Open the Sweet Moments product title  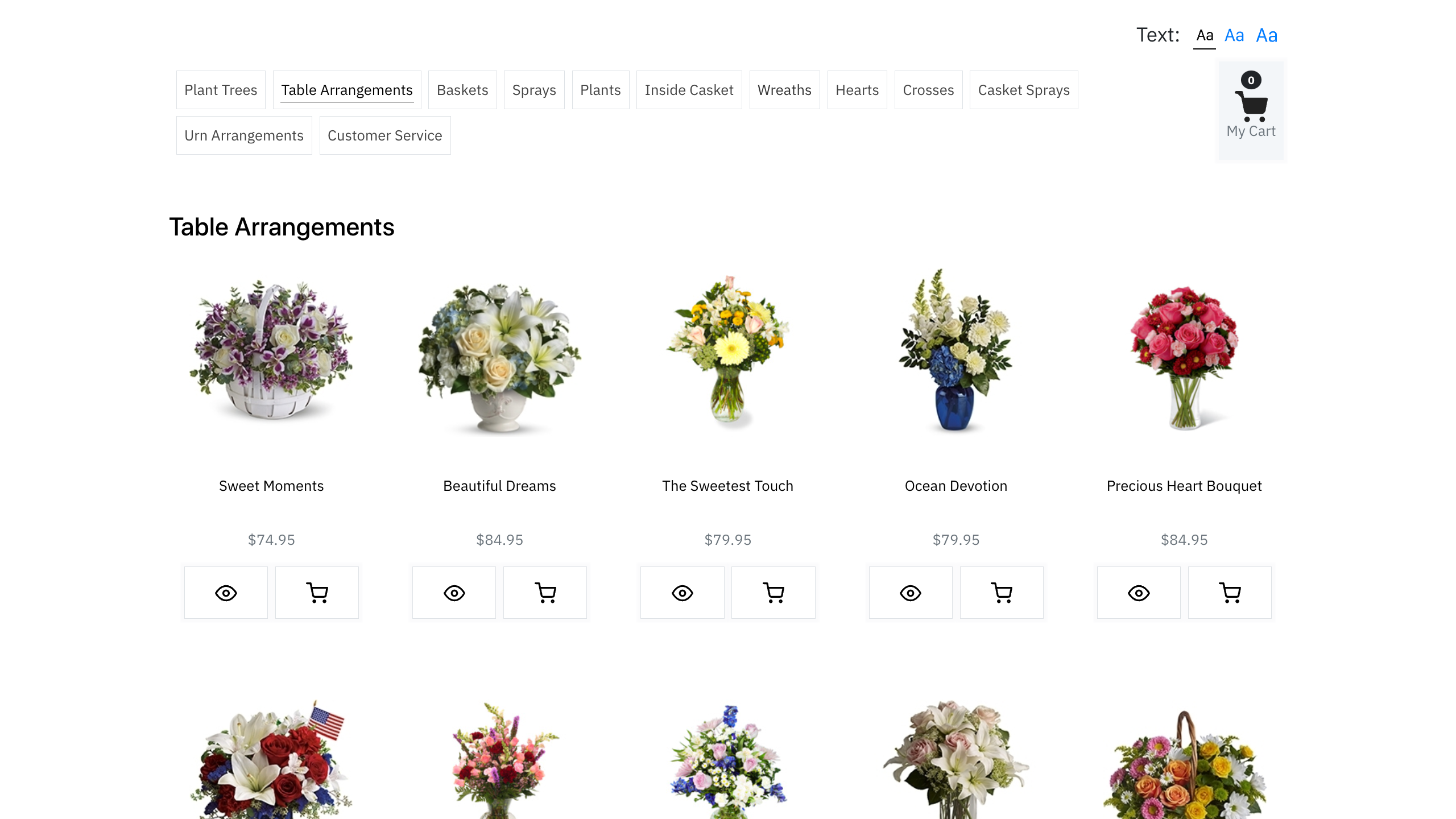click(x=271, y=486)
